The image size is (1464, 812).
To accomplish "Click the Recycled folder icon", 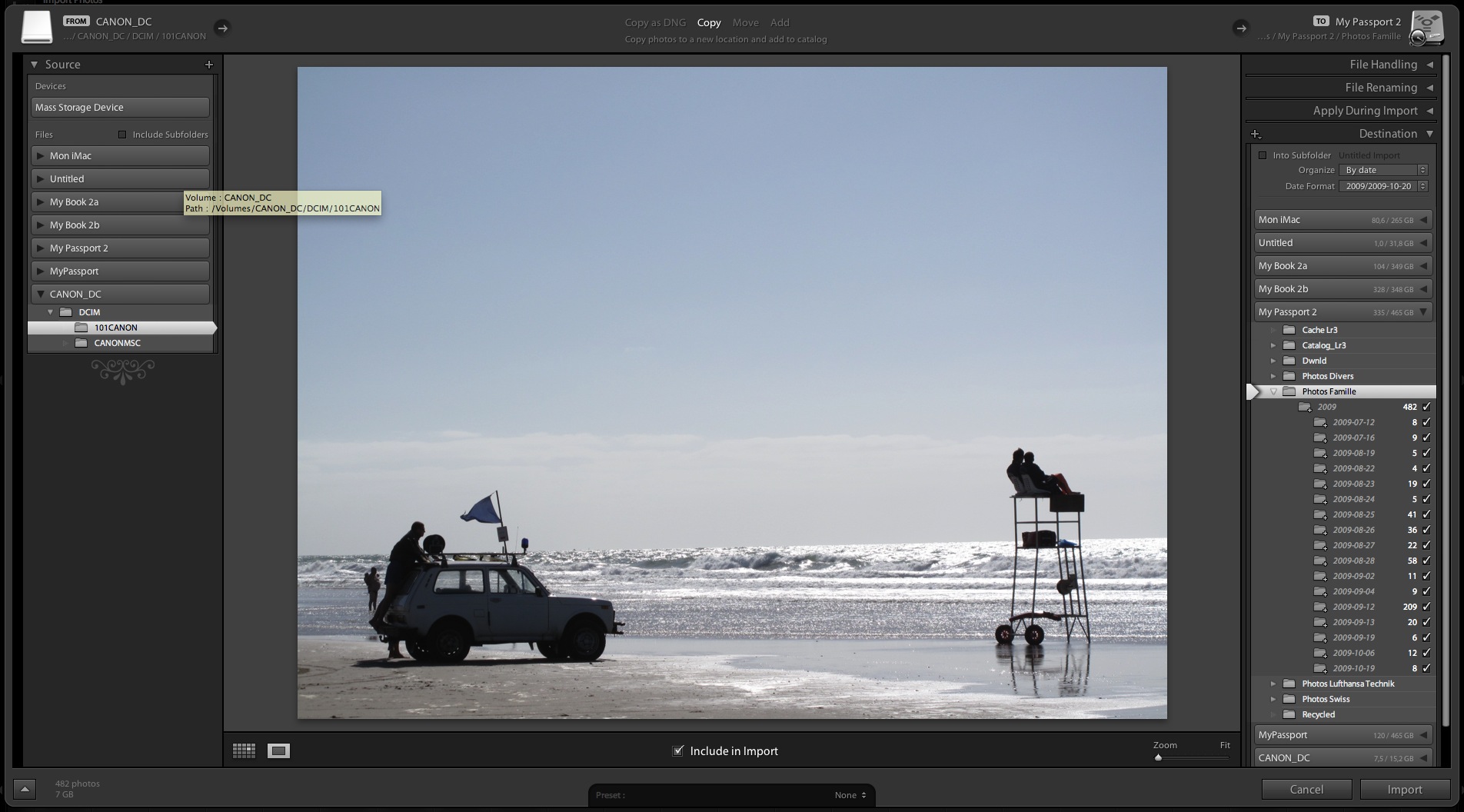I will click(1289, 714).
